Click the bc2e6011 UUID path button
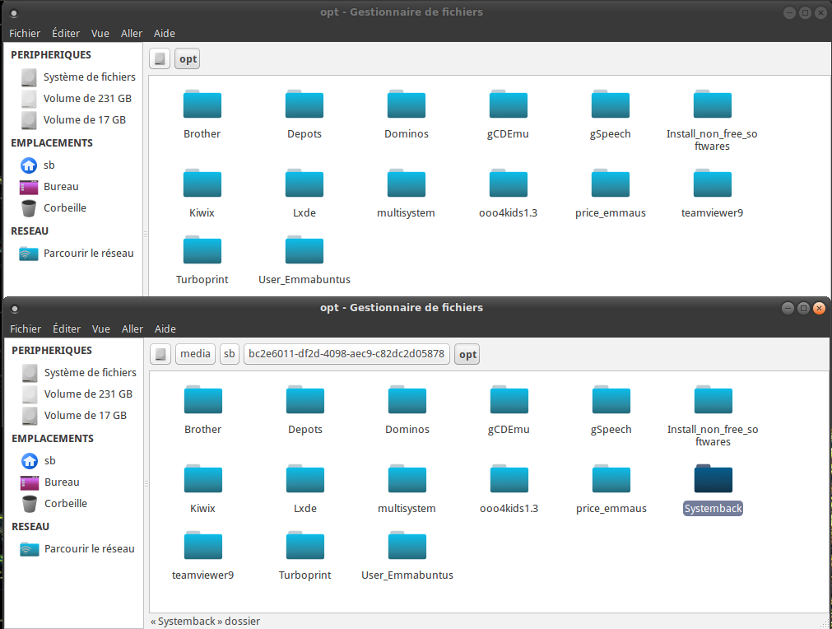 346,354
